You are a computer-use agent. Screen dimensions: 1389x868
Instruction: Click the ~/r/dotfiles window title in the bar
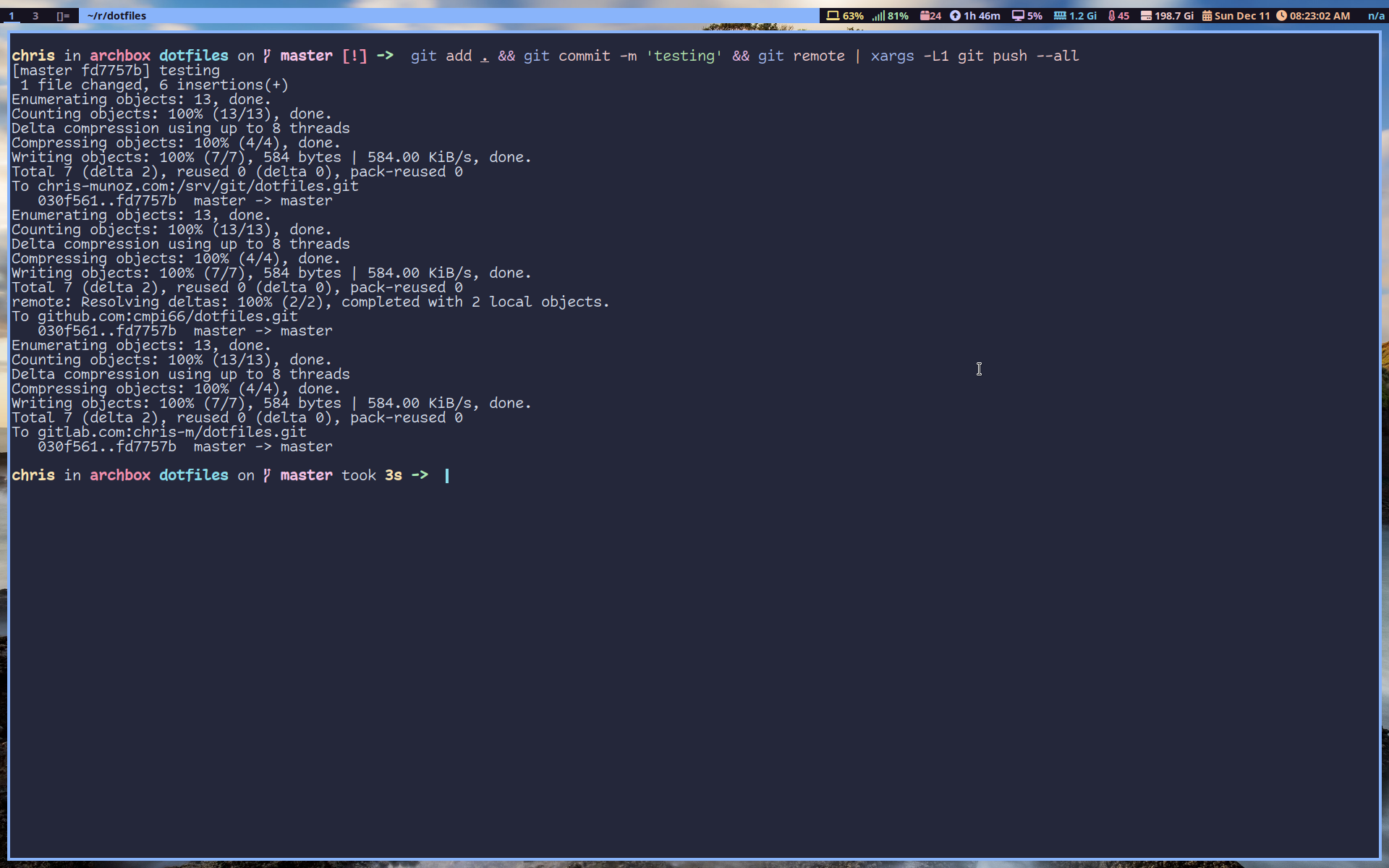[x=116, y=16]
